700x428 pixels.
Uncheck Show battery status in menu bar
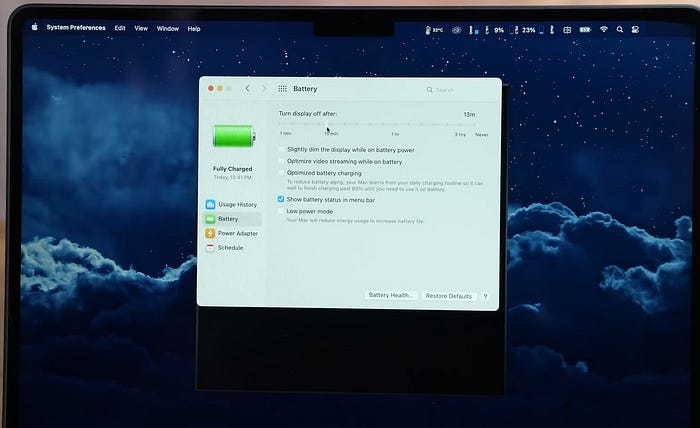coord(281,199)
